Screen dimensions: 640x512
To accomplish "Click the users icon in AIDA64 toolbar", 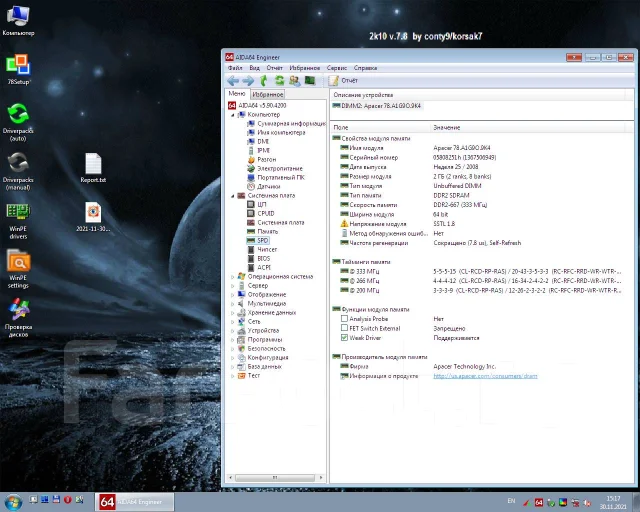I will coord(295,81).
